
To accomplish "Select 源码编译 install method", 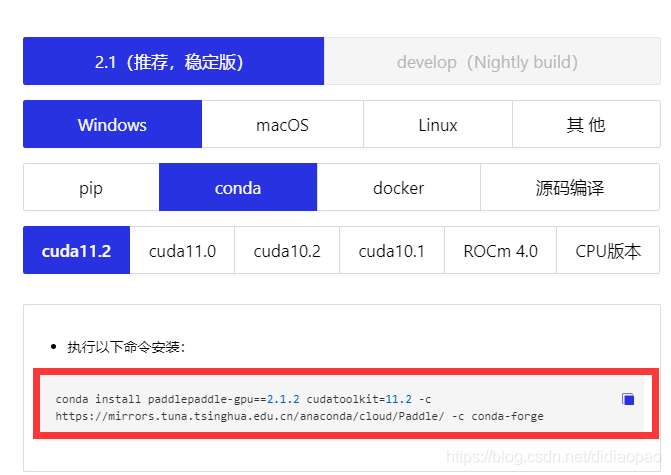I will [x=570, y=188].
